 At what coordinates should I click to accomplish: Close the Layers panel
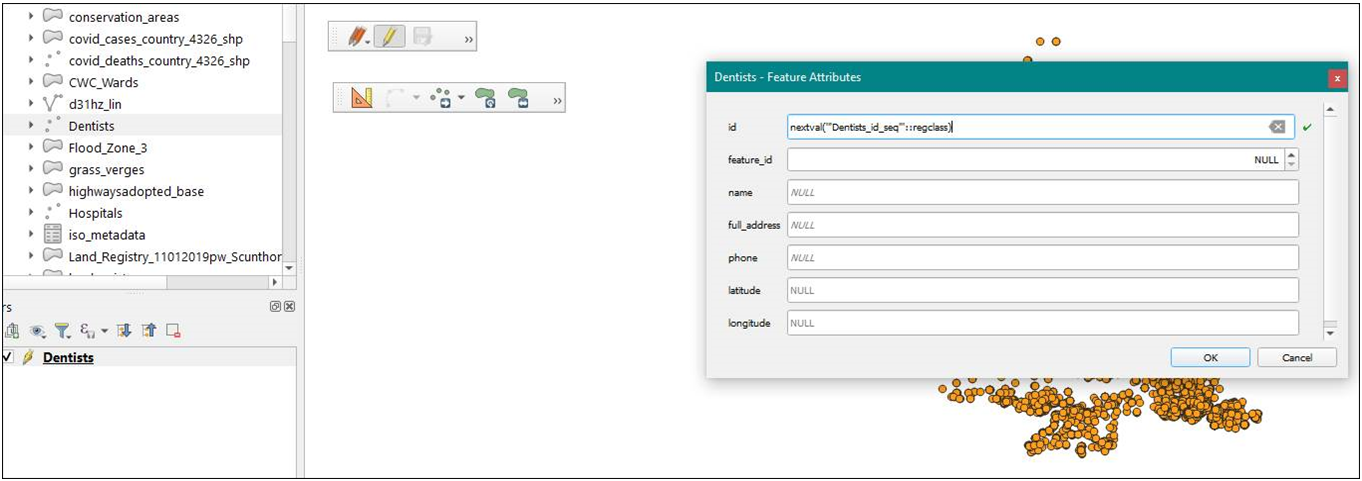(x=289, y=307)
